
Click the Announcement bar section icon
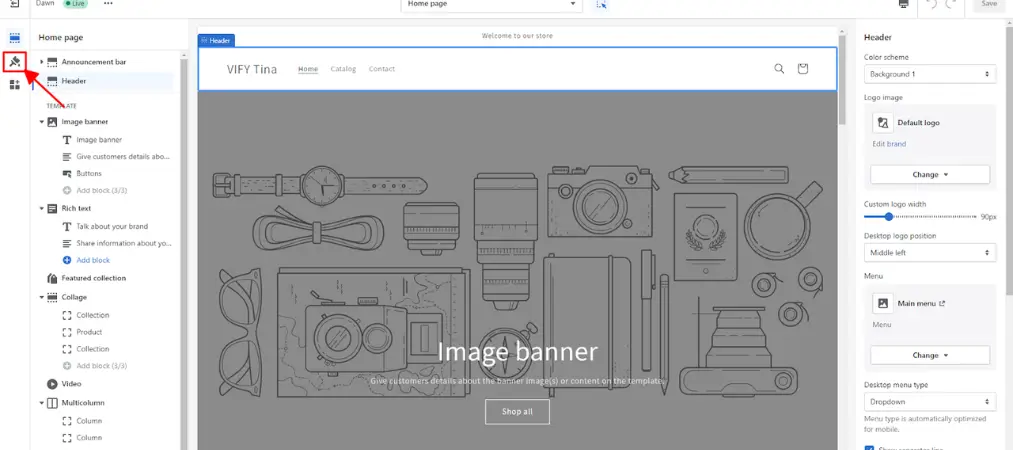pos(52,62)
